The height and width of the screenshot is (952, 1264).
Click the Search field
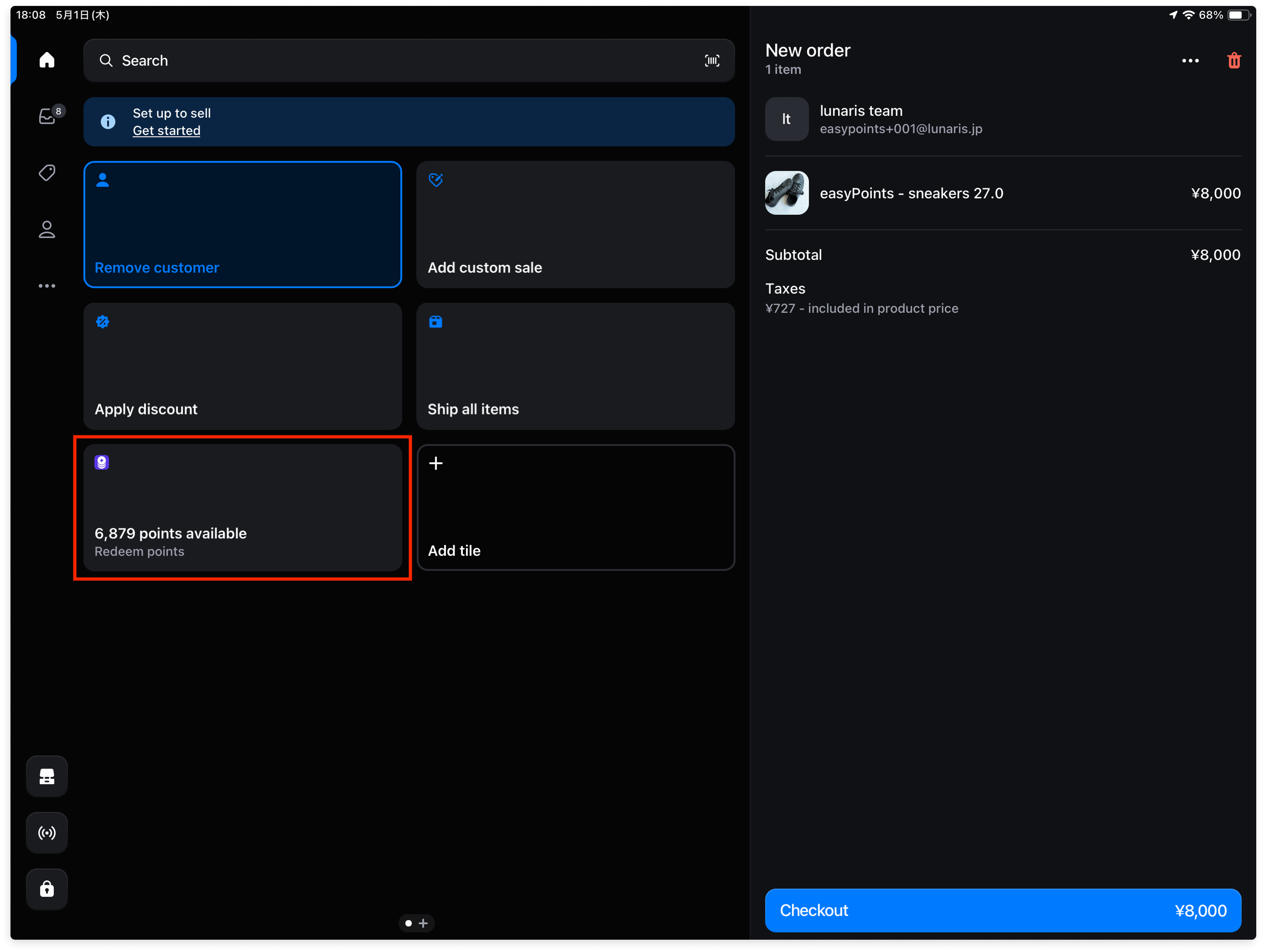(409, 61)
